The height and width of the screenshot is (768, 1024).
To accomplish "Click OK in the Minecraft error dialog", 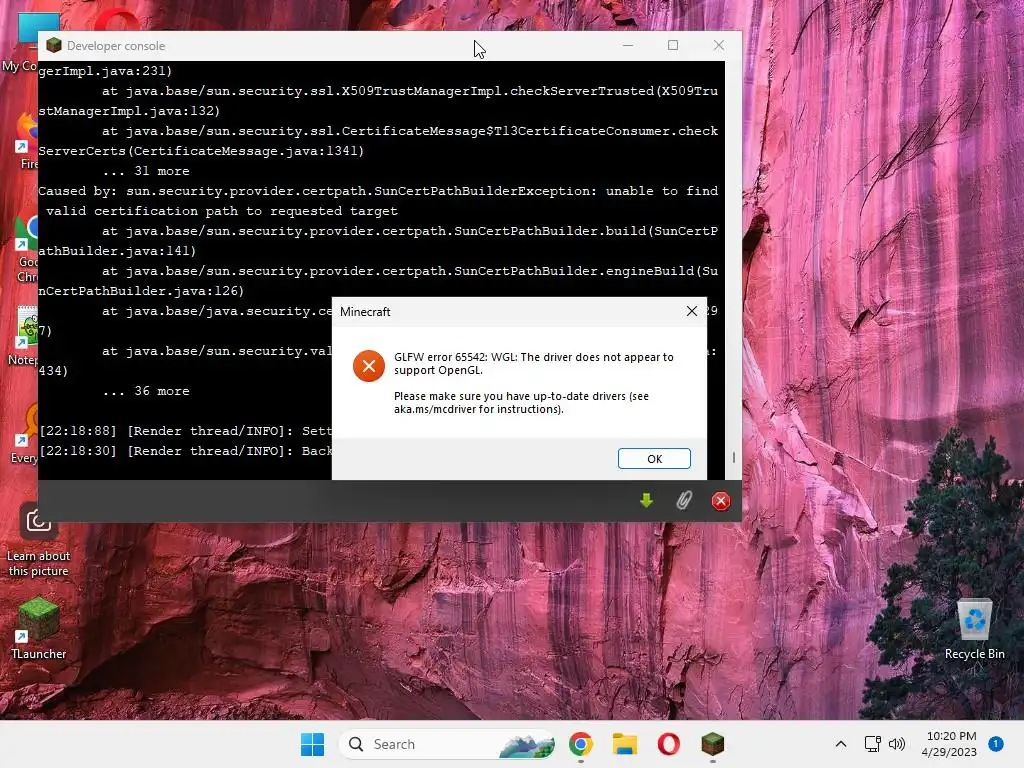I will point(654,458).
